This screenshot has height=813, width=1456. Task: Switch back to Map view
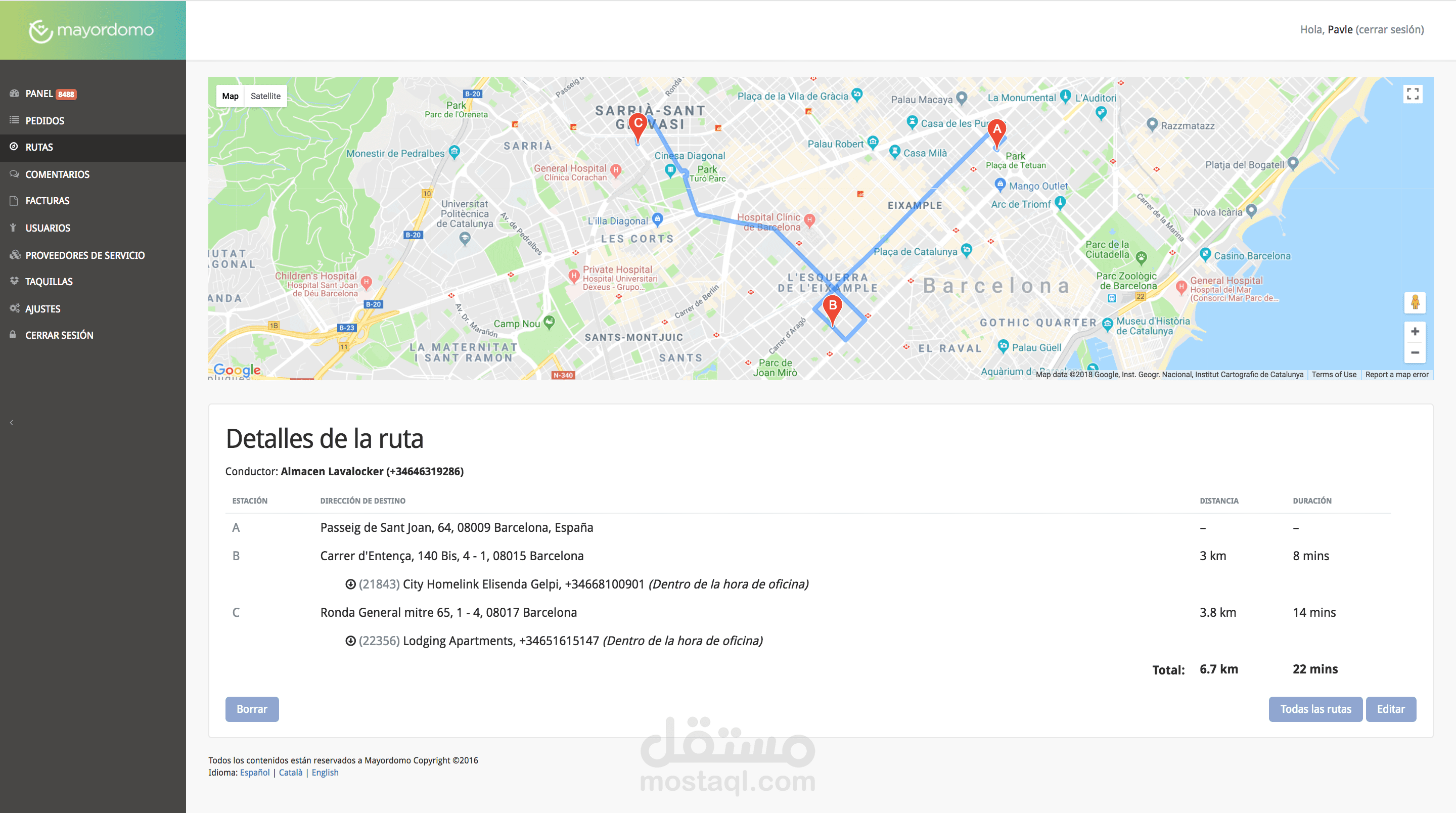tap(230, 96)
